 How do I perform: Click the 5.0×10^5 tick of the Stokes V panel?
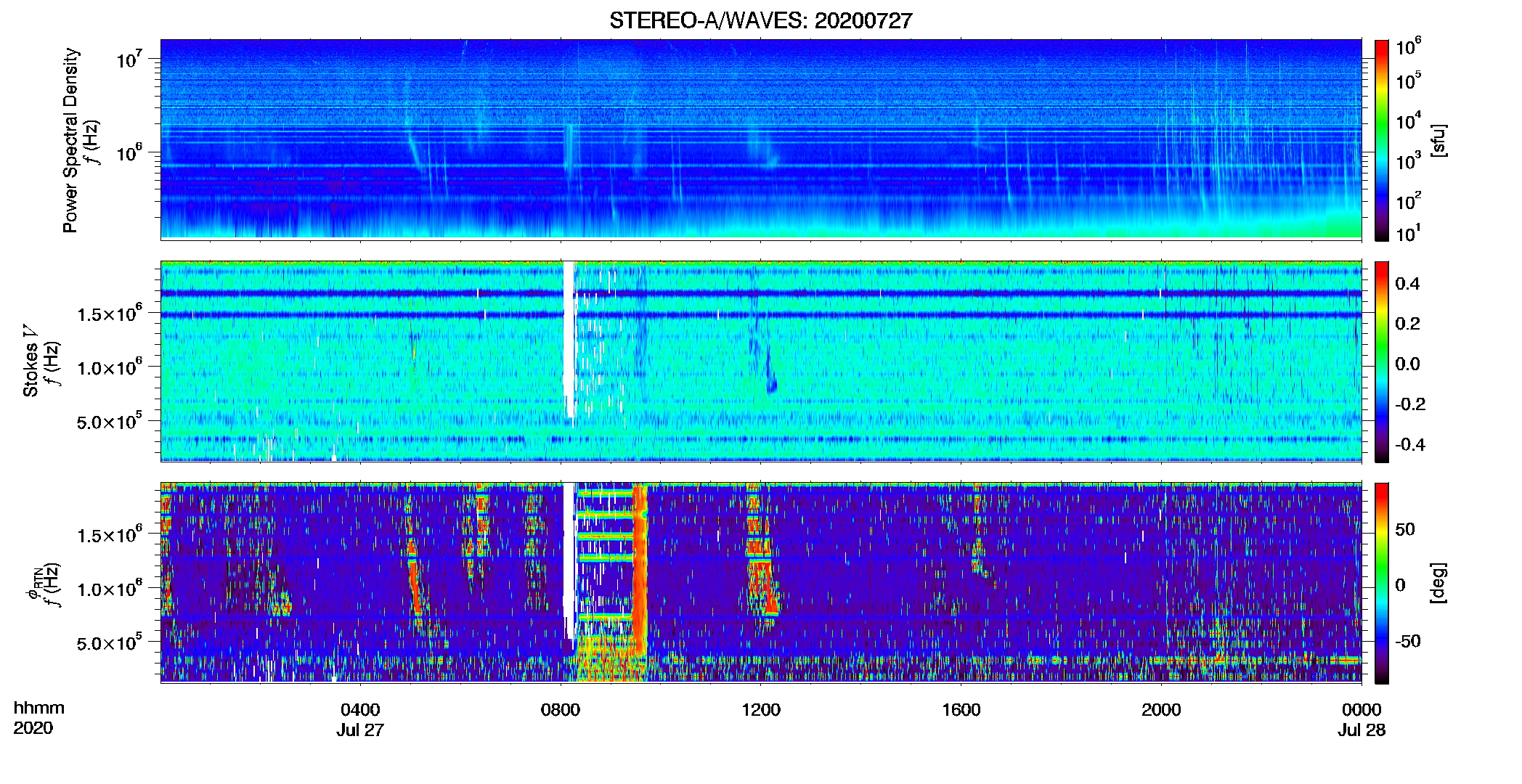click(x=109, y=421)
